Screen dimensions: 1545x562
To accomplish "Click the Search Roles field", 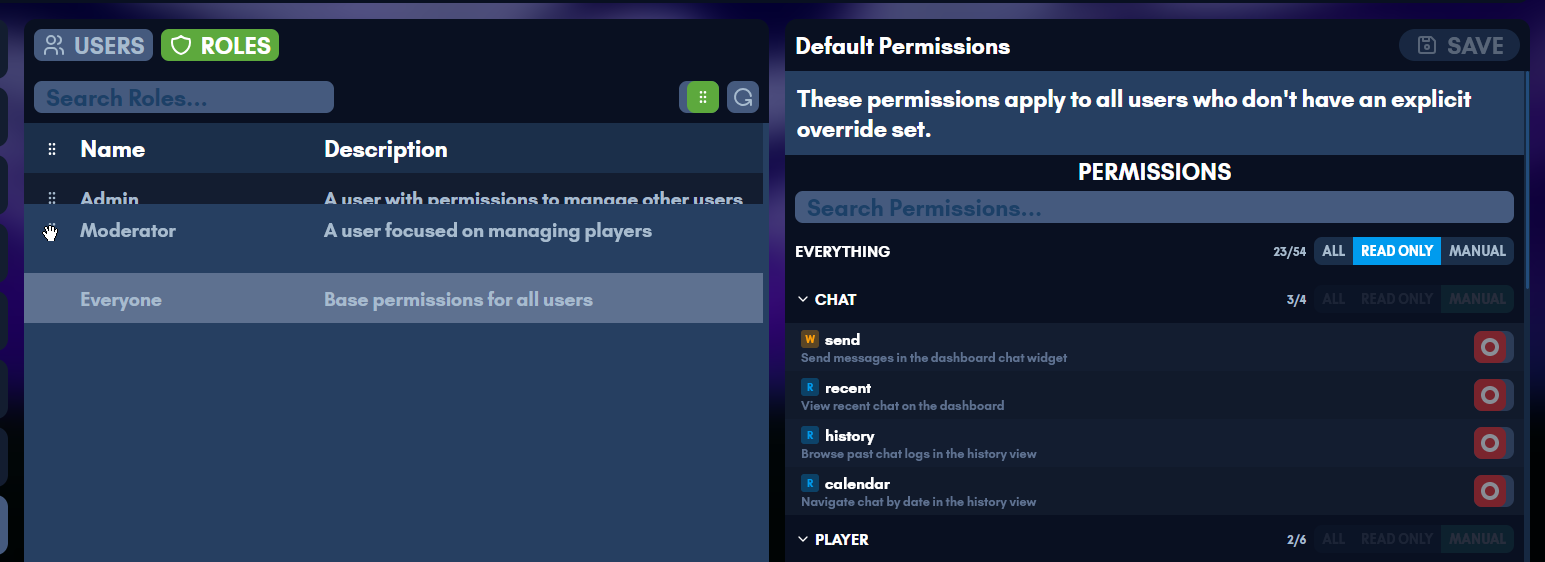I will coord(184,97).
